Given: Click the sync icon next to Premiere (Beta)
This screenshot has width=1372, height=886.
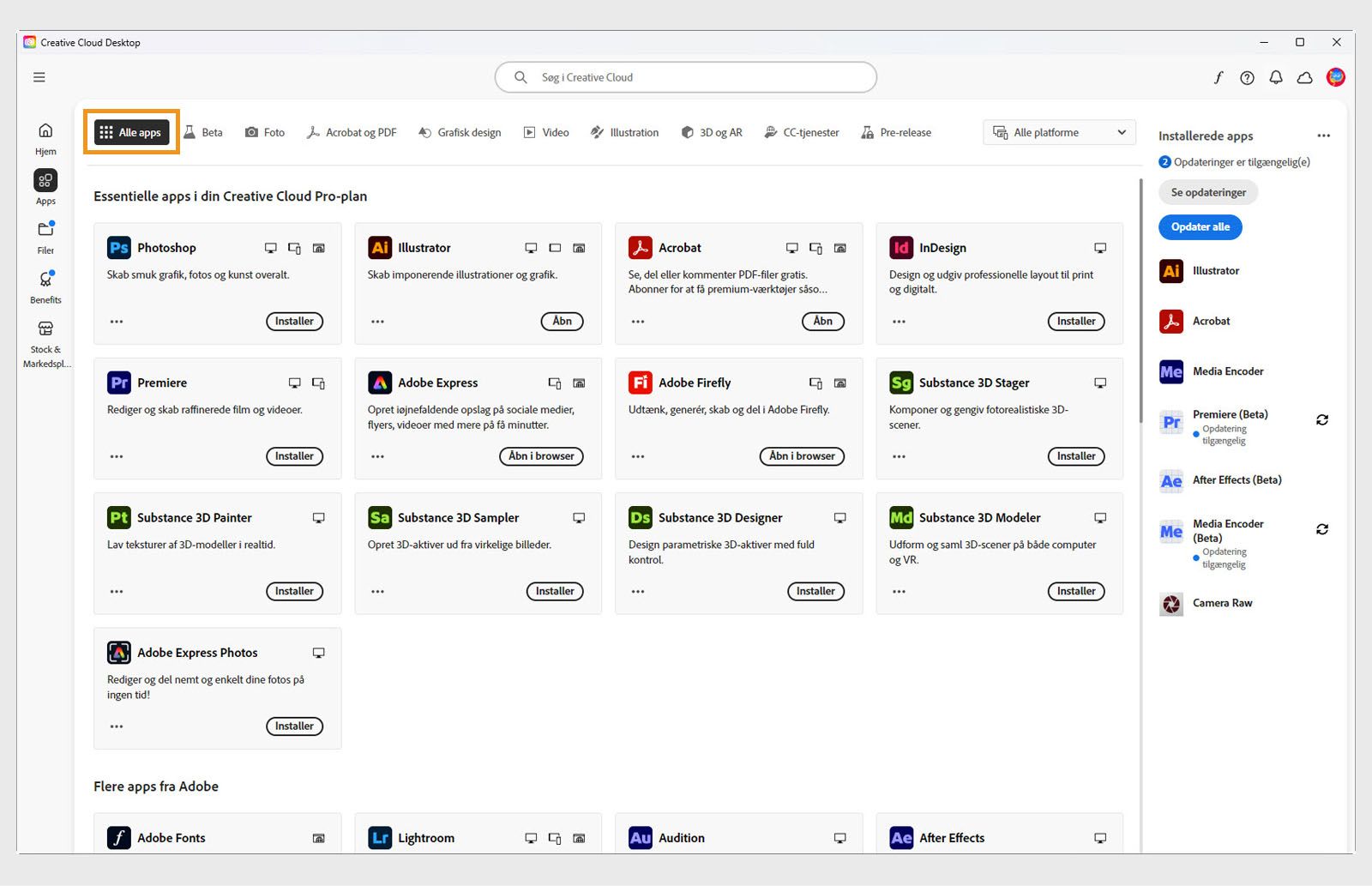Looking at the screenshot, I should [1321, 419].
